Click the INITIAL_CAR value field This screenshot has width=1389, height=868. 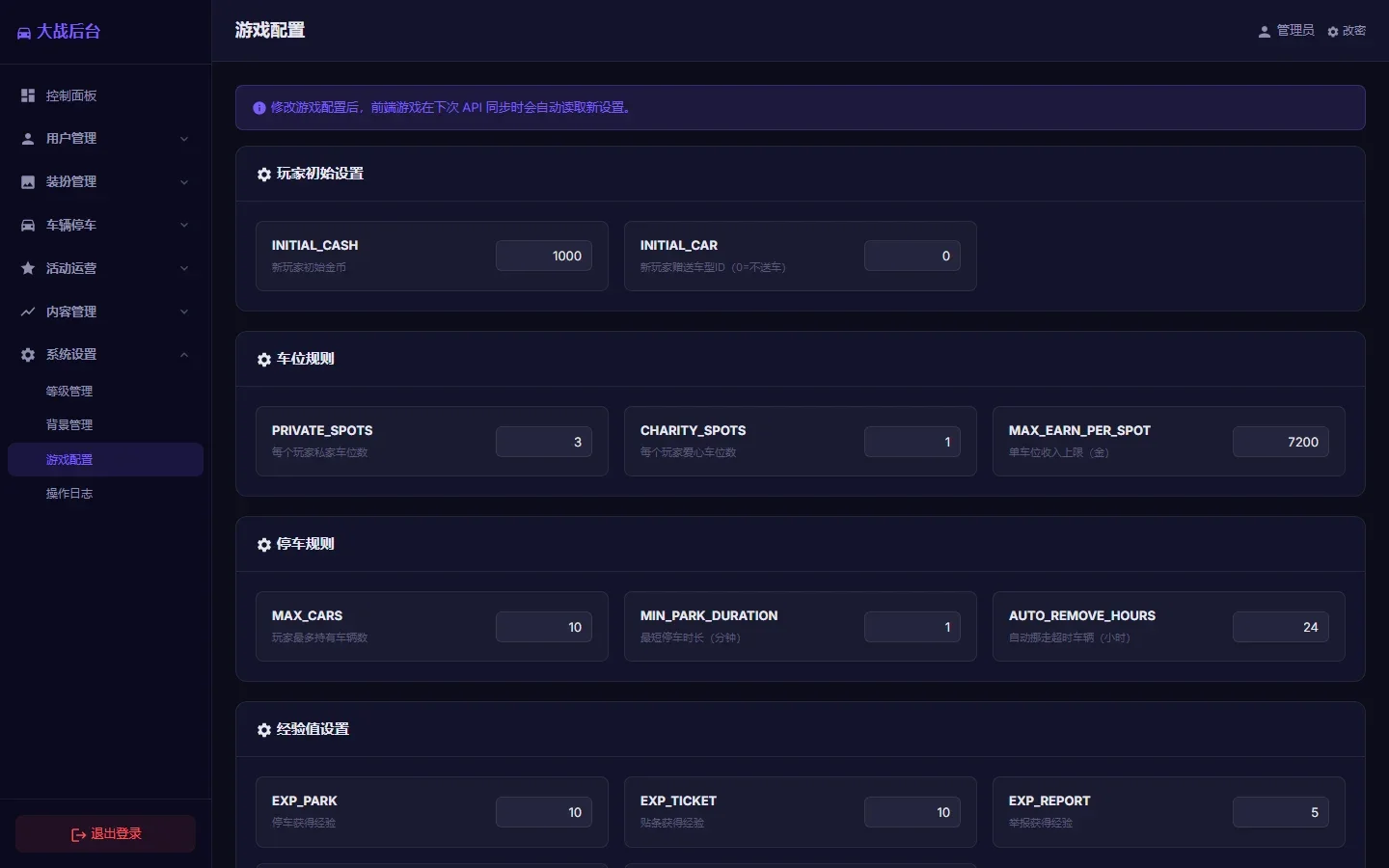pos(912,256)
